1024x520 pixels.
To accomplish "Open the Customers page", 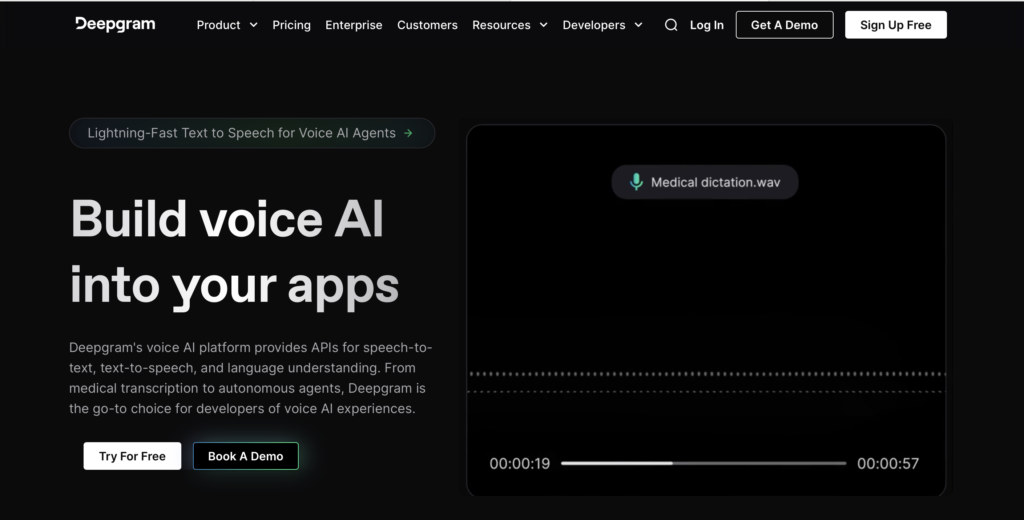I will 427,25.
